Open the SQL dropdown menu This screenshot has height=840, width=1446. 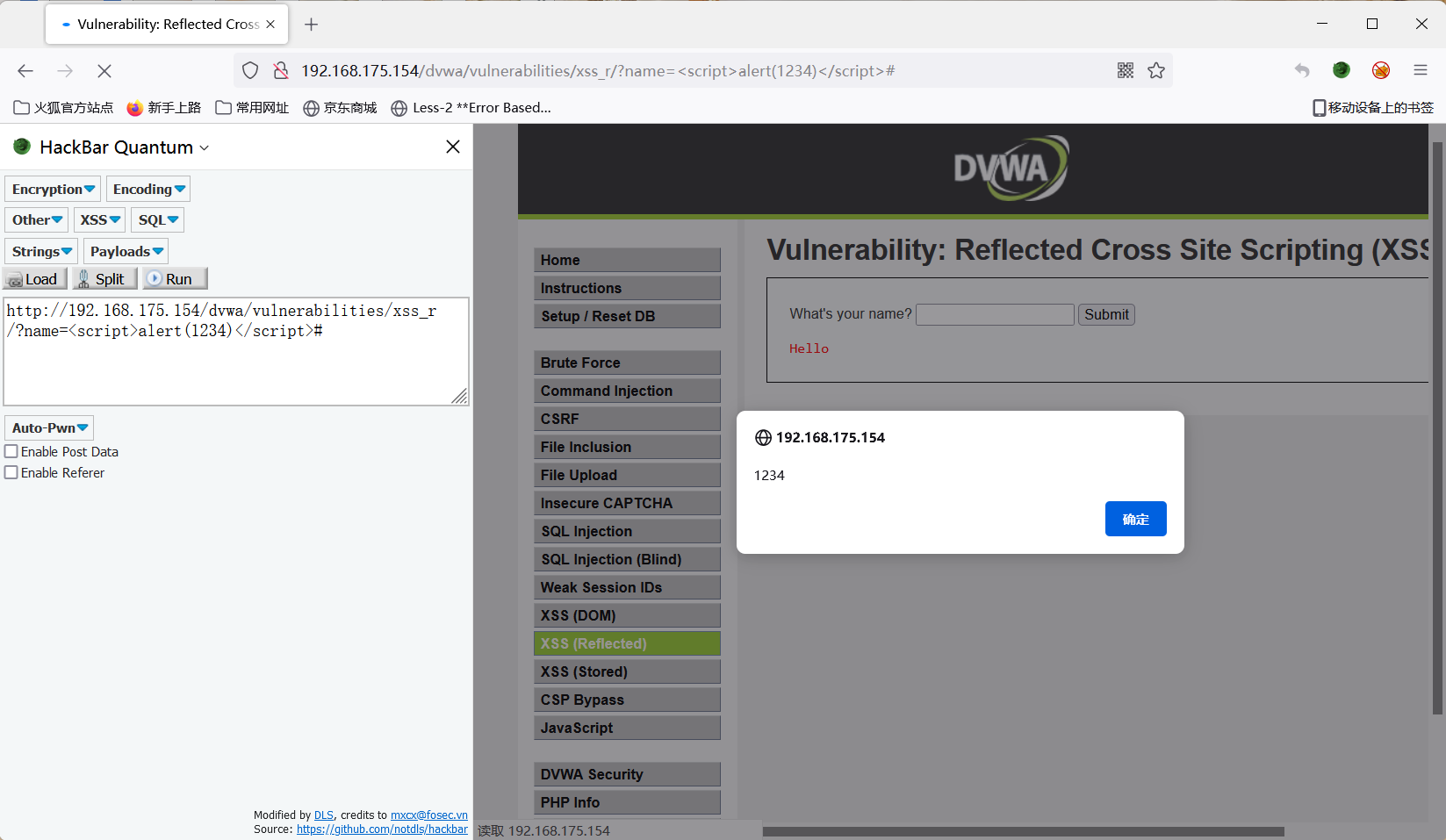158,219
